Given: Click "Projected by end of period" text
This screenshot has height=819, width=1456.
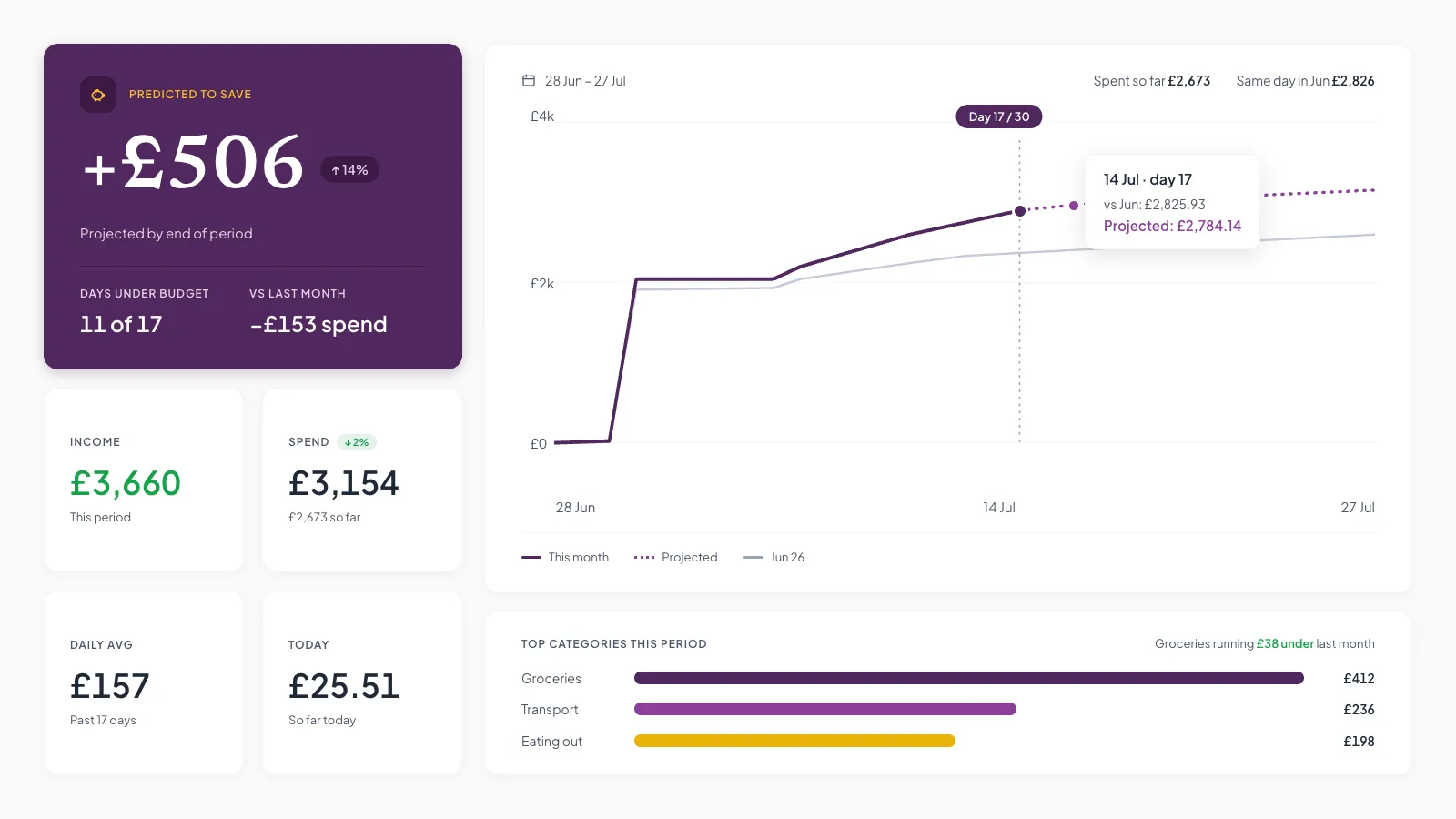Looking at the screenshot, I should tap(167, 234).
